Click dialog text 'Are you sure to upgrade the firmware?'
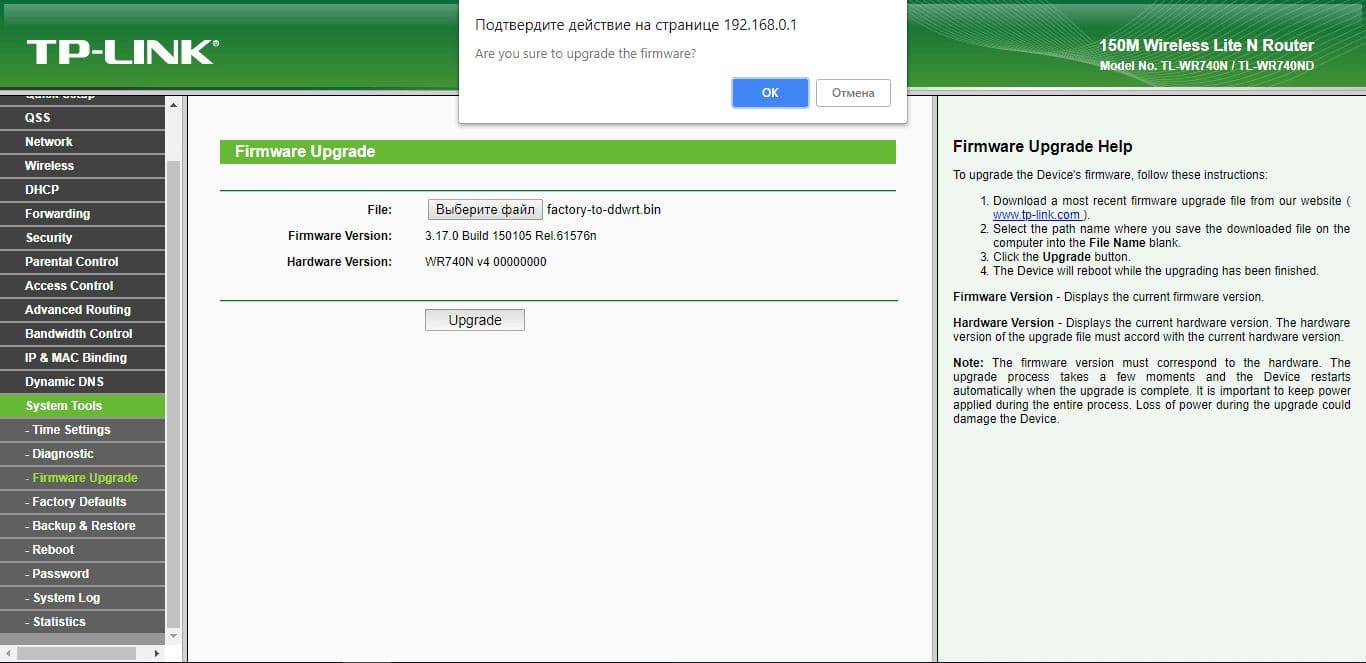 (x=585, y=53)
